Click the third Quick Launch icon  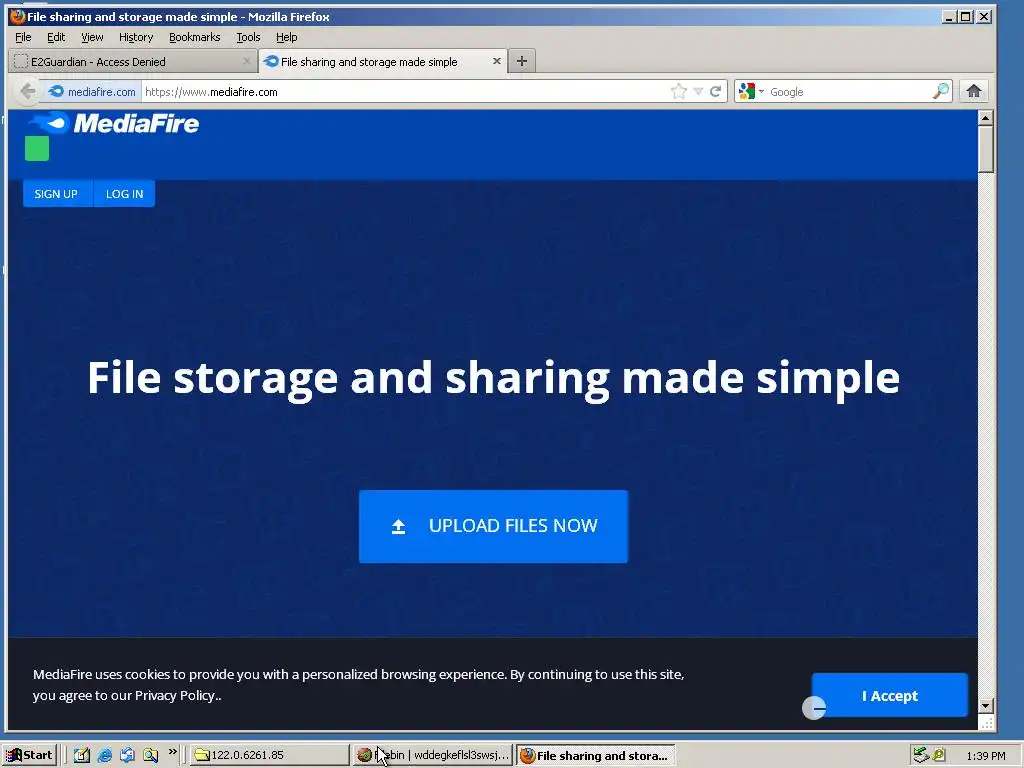pos(127,755)
